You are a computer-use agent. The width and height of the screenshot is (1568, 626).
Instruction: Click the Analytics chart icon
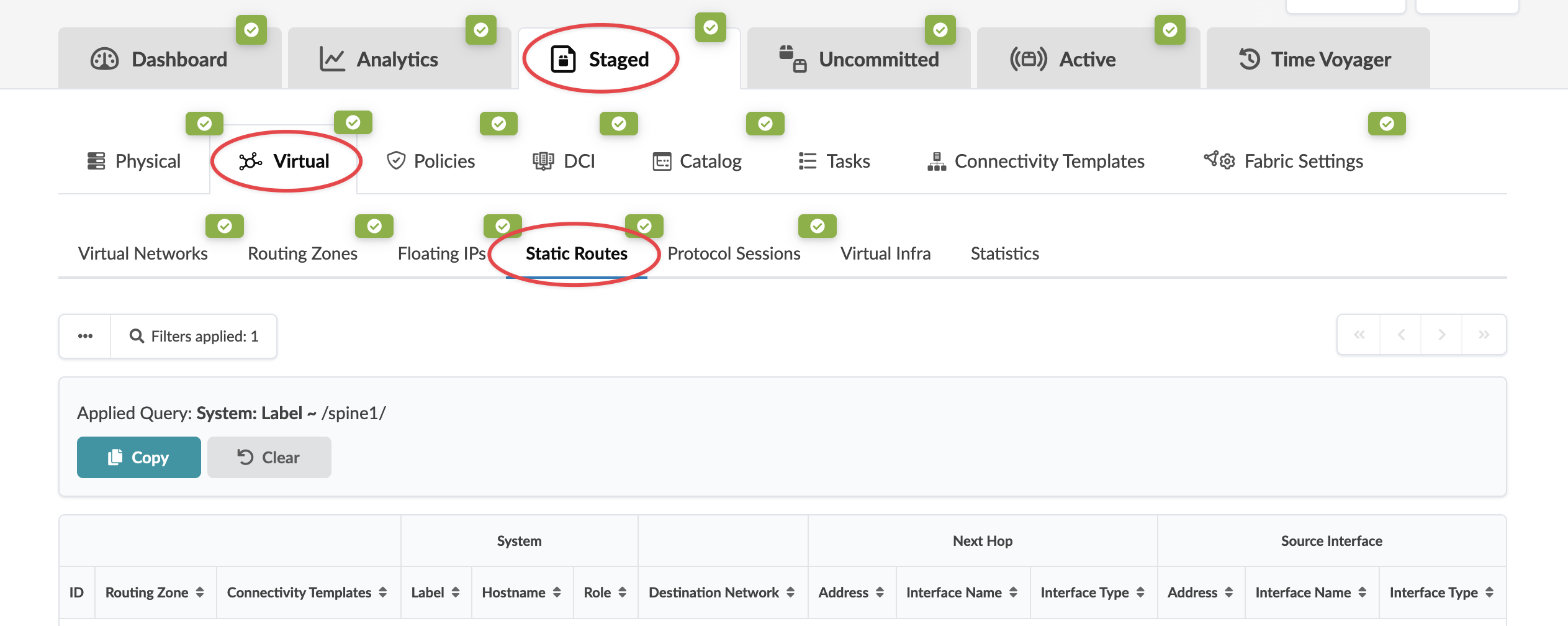[332, 60]
